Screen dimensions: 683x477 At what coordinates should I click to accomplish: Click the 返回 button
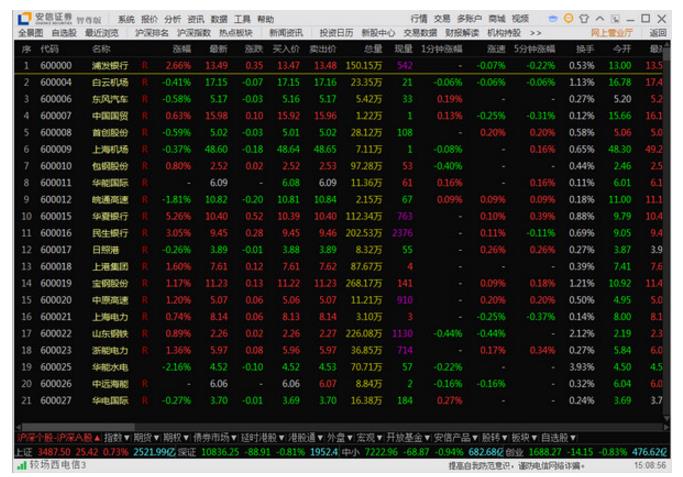click(657, 33)
